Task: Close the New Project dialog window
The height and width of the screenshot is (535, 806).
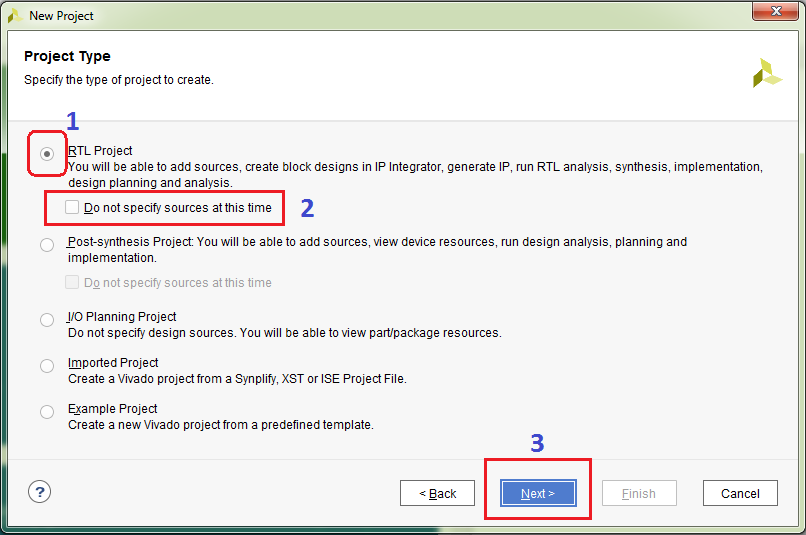Action: pyautogui.click(x=776, y=11)
